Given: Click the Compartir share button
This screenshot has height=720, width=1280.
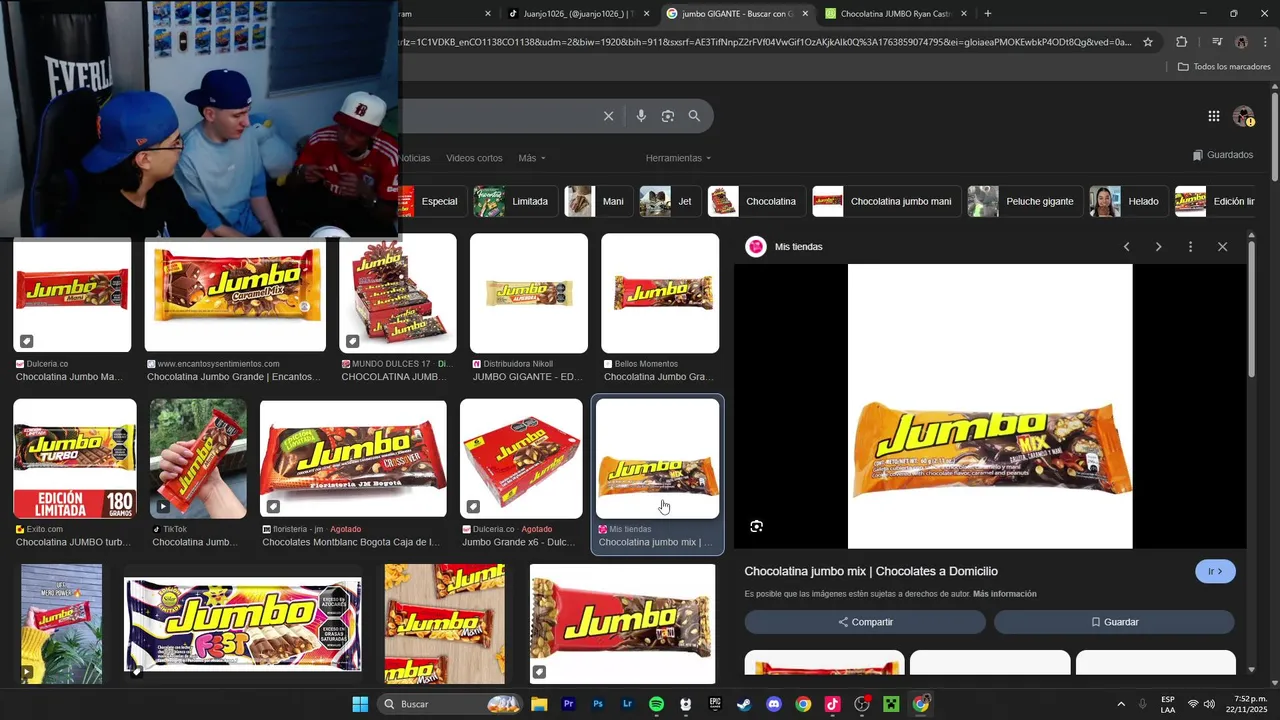Looking at the screenshot, I should 865,622.
